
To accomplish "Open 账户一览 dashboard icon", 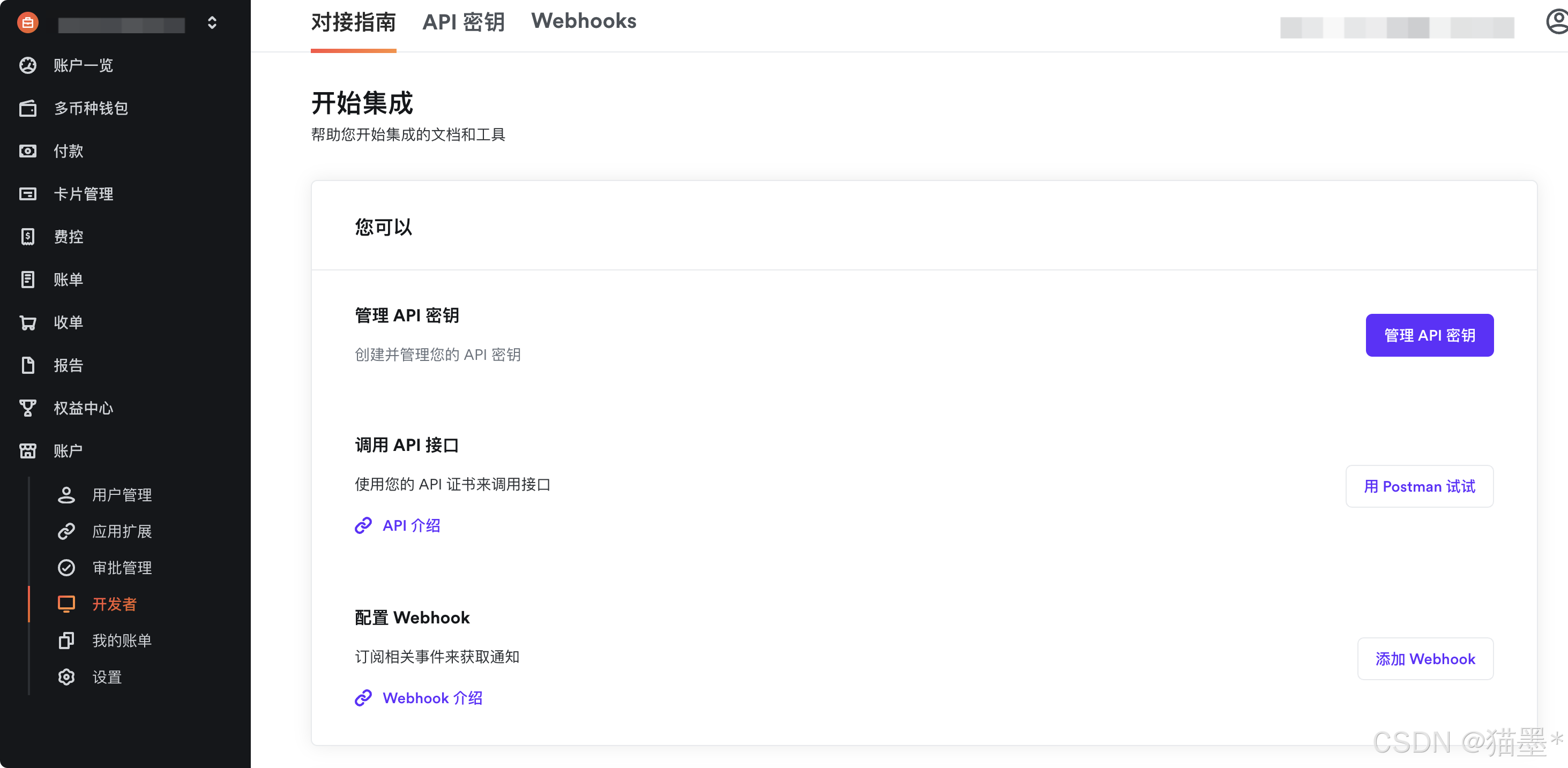I will tap(27, 65).
